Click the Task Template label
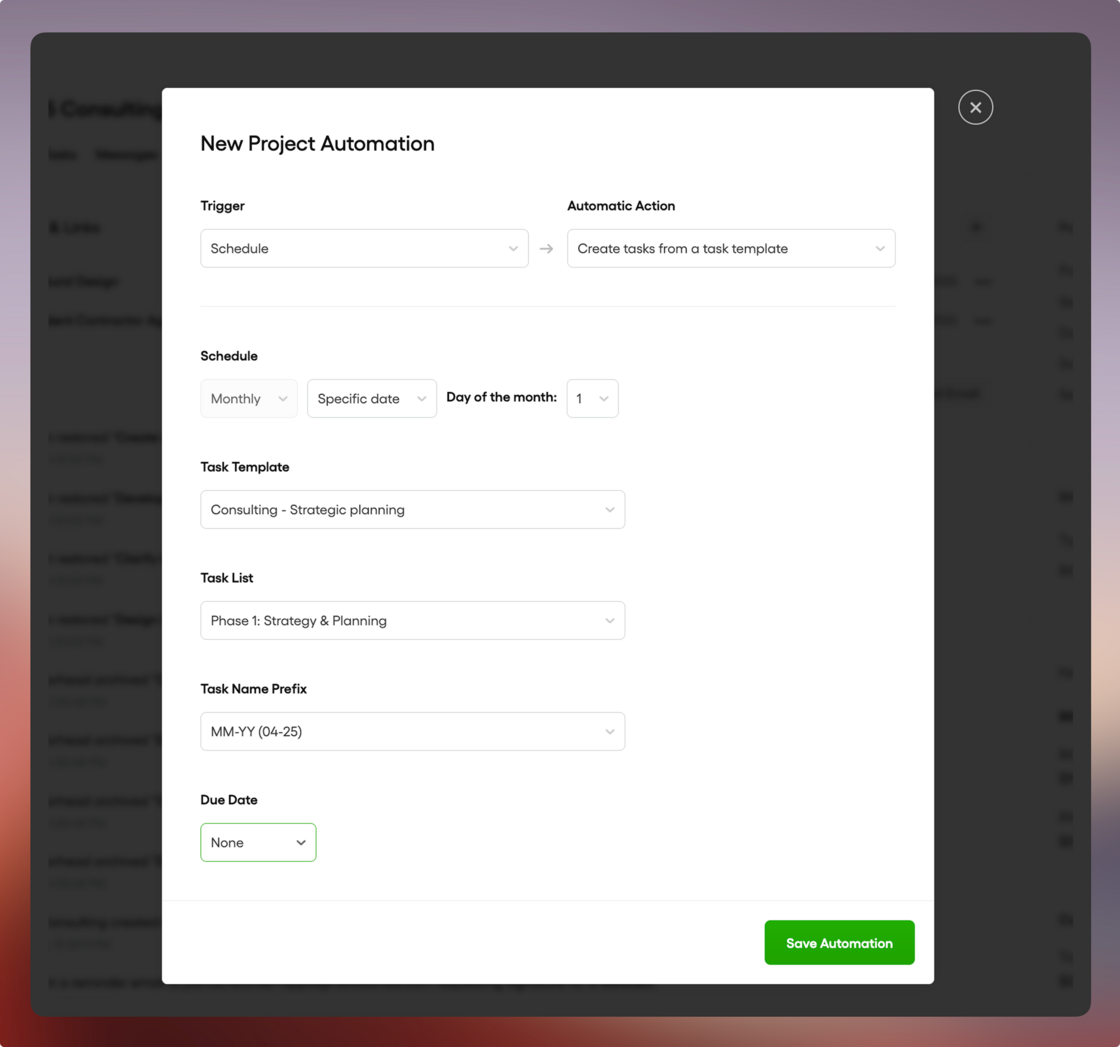 [244, 467]
